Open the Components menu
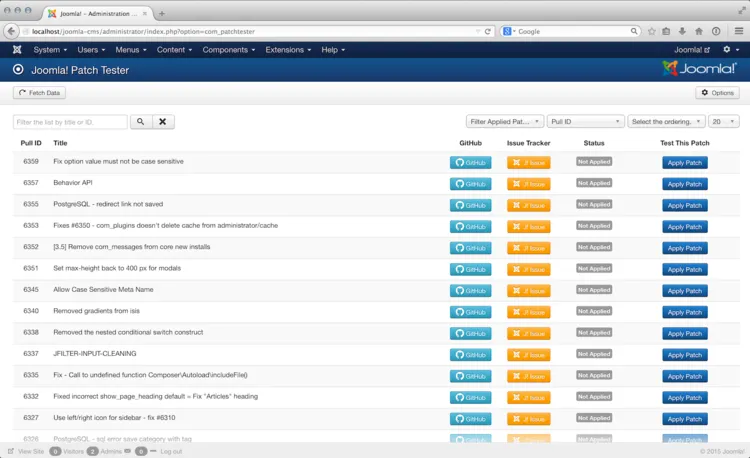Viewport: 750px width, 458px height. tap(229, 50)
